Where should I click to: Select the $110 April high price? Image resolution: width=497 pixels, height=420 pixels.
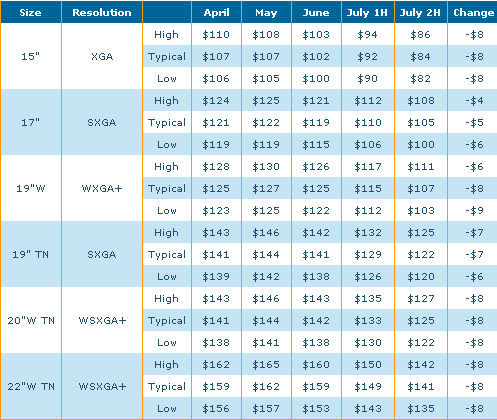(x=216, y=34)
